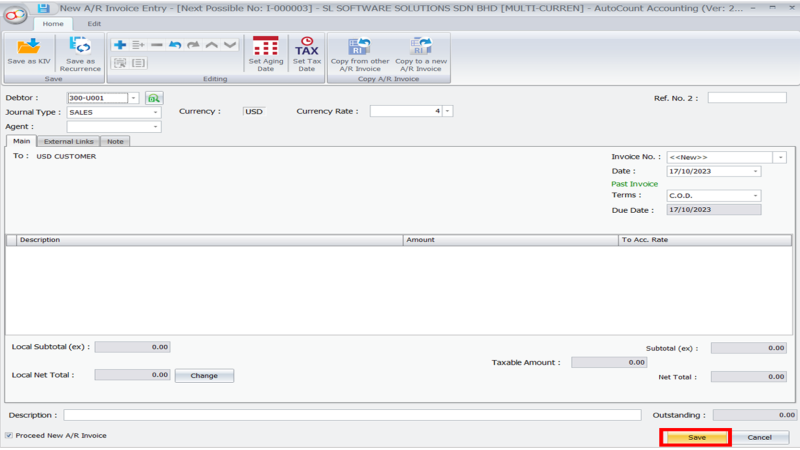Image resolution: width=800 pixels, height=450 pixels.
Task: Toggle Proceed New A/R Invoice checkbox
Action: tap(9, 435)
